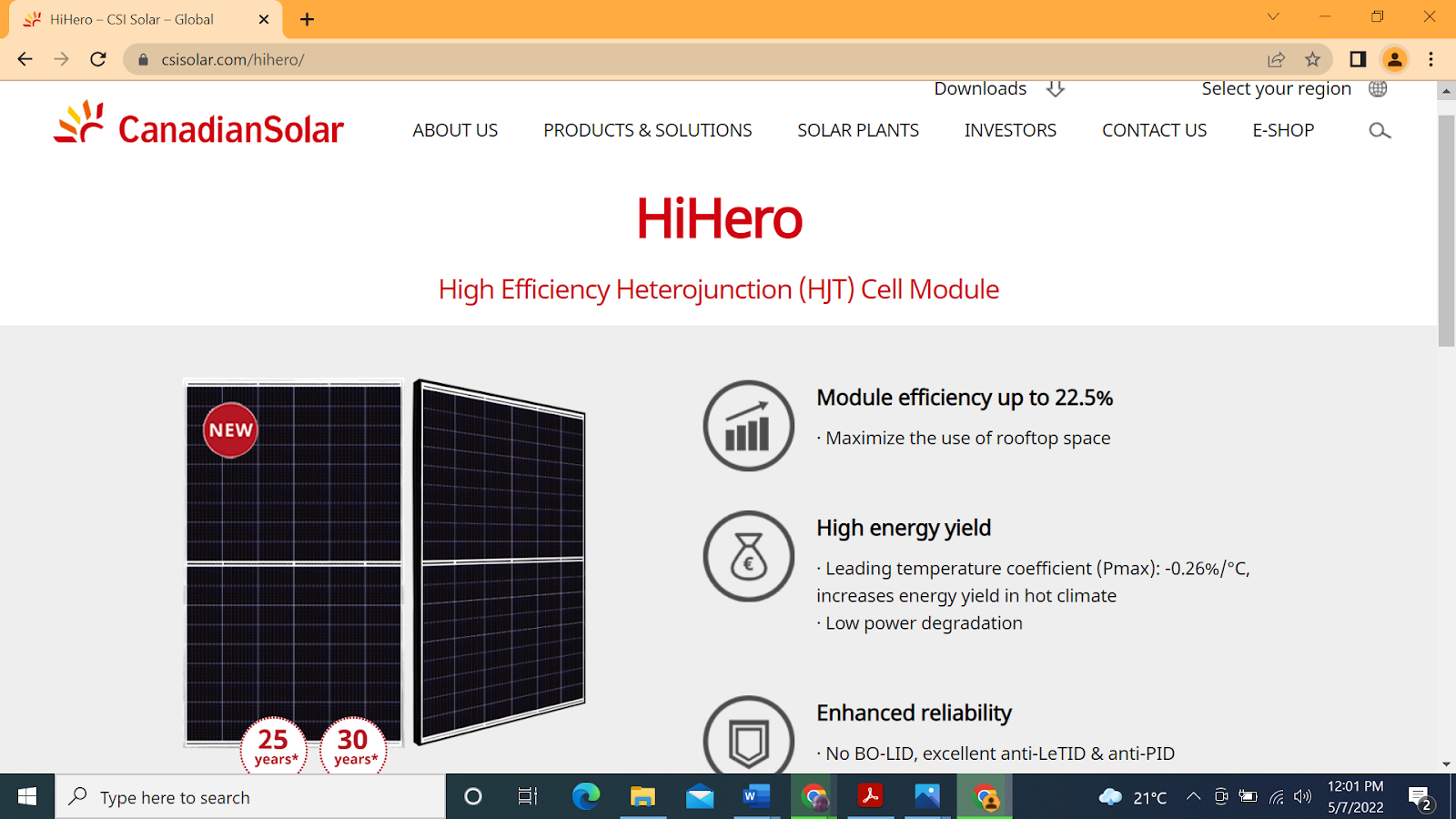Open Task View on taskbar
The image size is (1456, 819).
(528, 797)
